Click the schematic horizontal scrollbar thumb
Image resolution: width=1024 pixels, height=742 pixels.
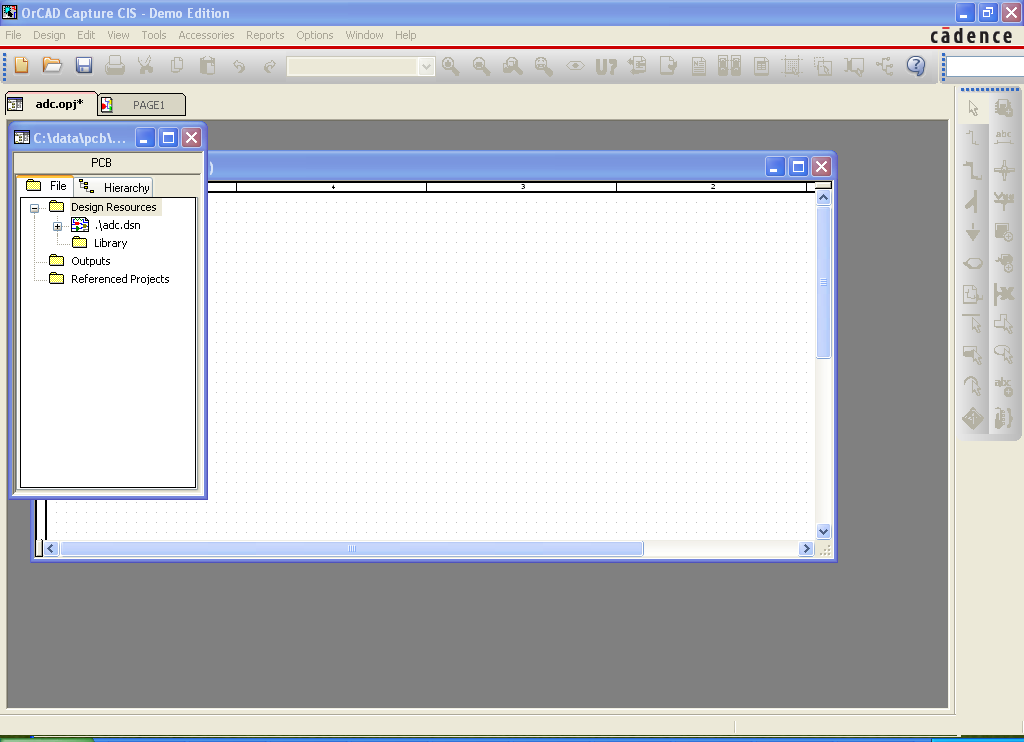pos(352,549)
